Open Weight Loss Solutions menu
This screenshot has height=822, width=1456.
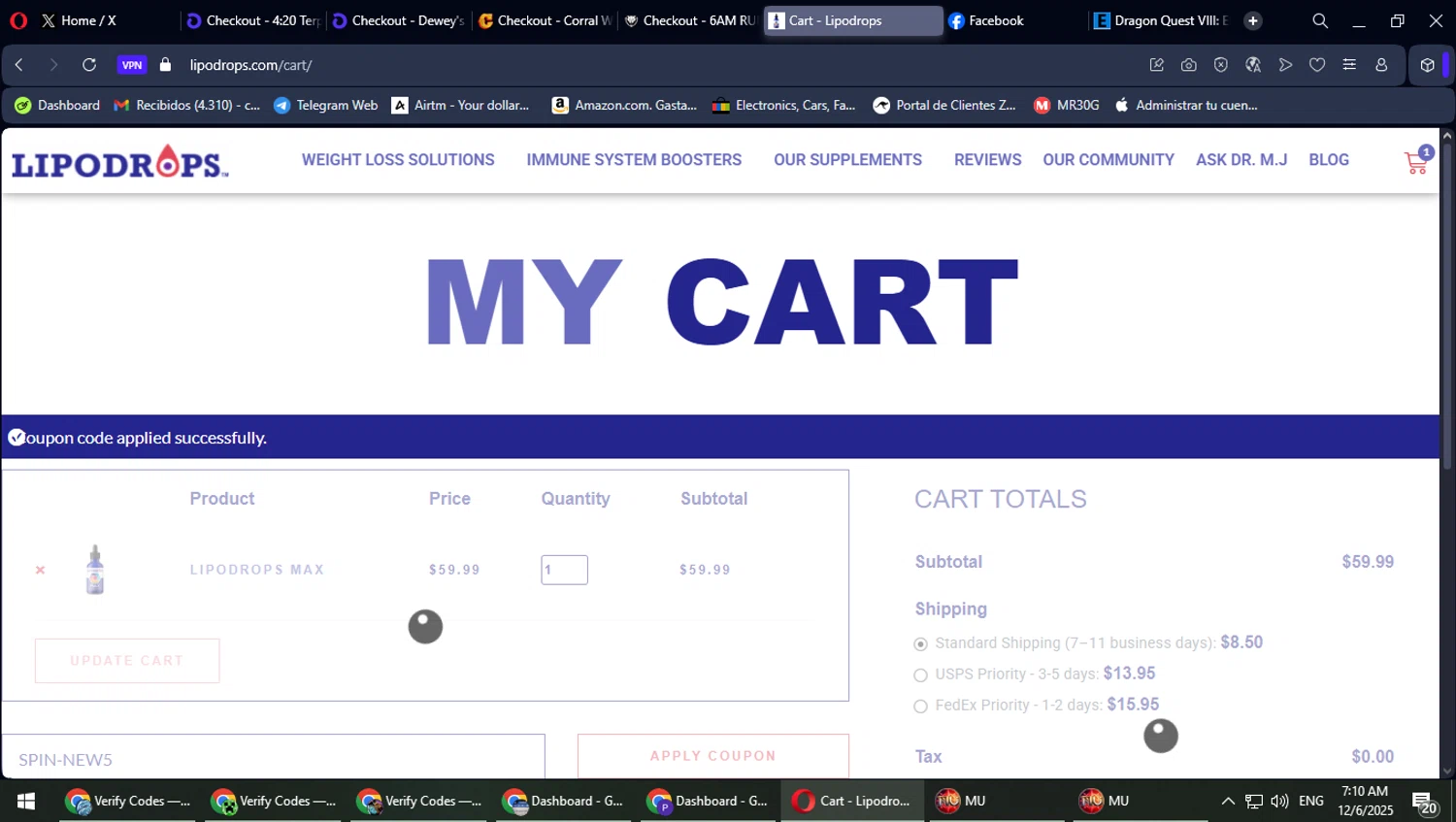[x=398, y=160]
